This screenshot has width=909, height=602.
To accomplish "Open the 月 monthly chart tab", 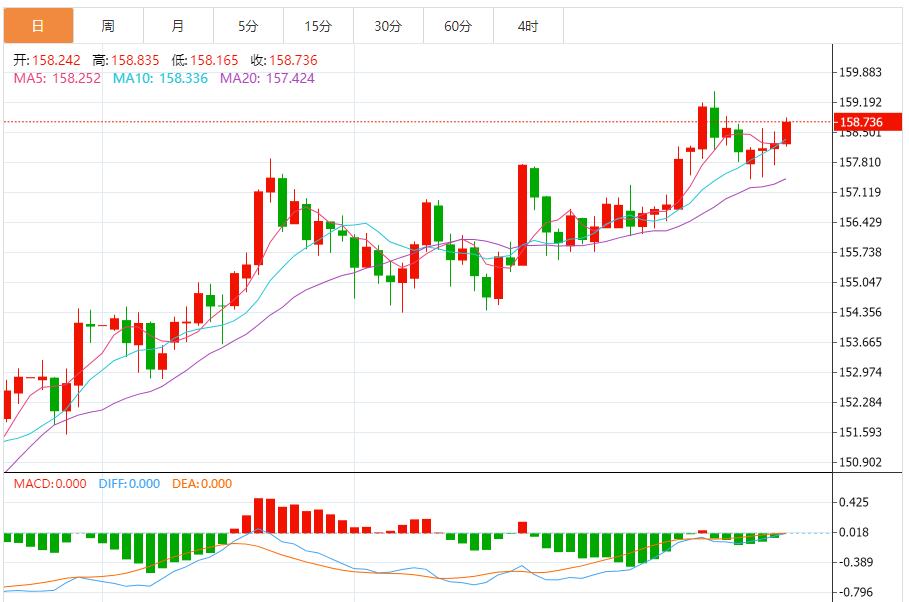I will 178,26.
